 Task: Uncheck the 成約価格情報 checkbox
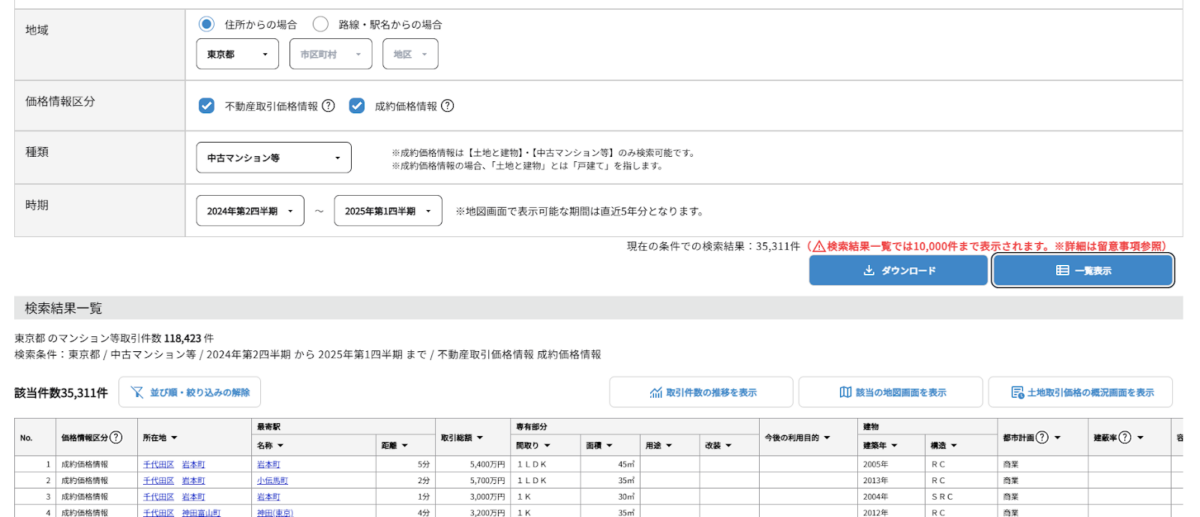pos(357,106)
